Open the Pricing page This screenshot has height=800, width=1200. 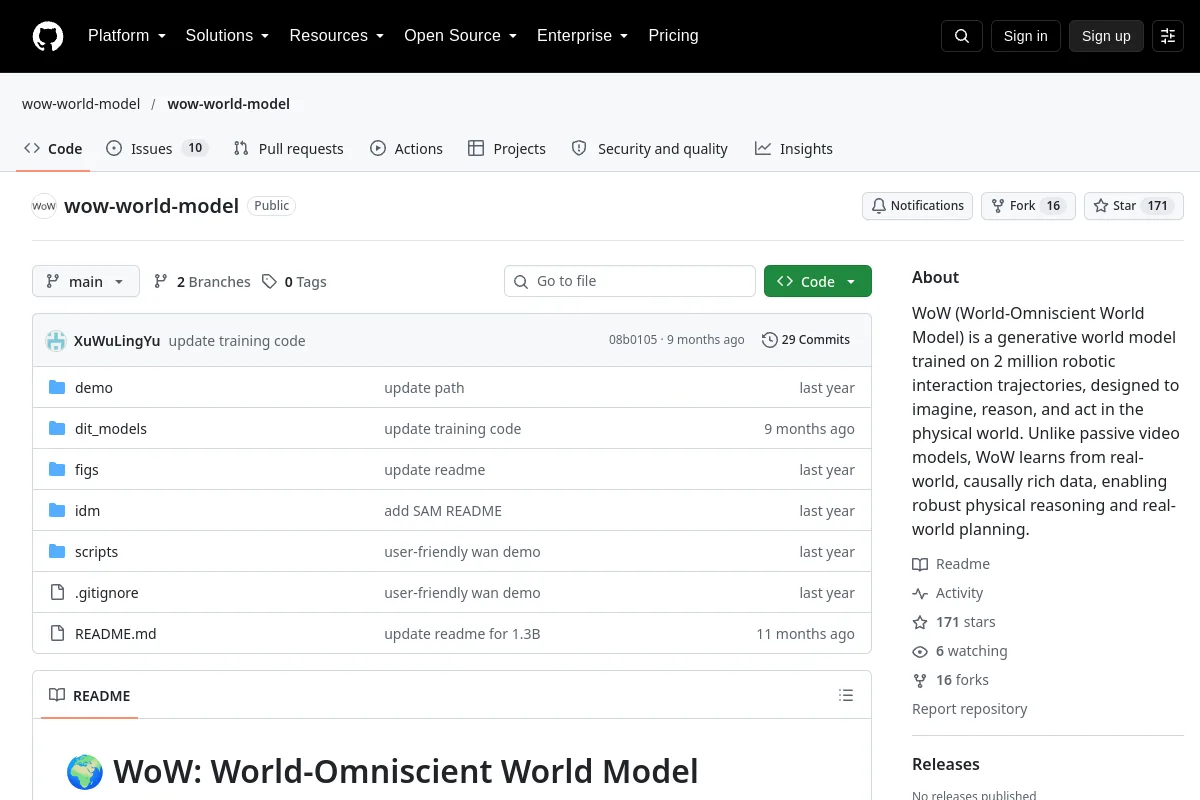click(x=673, y=36)
